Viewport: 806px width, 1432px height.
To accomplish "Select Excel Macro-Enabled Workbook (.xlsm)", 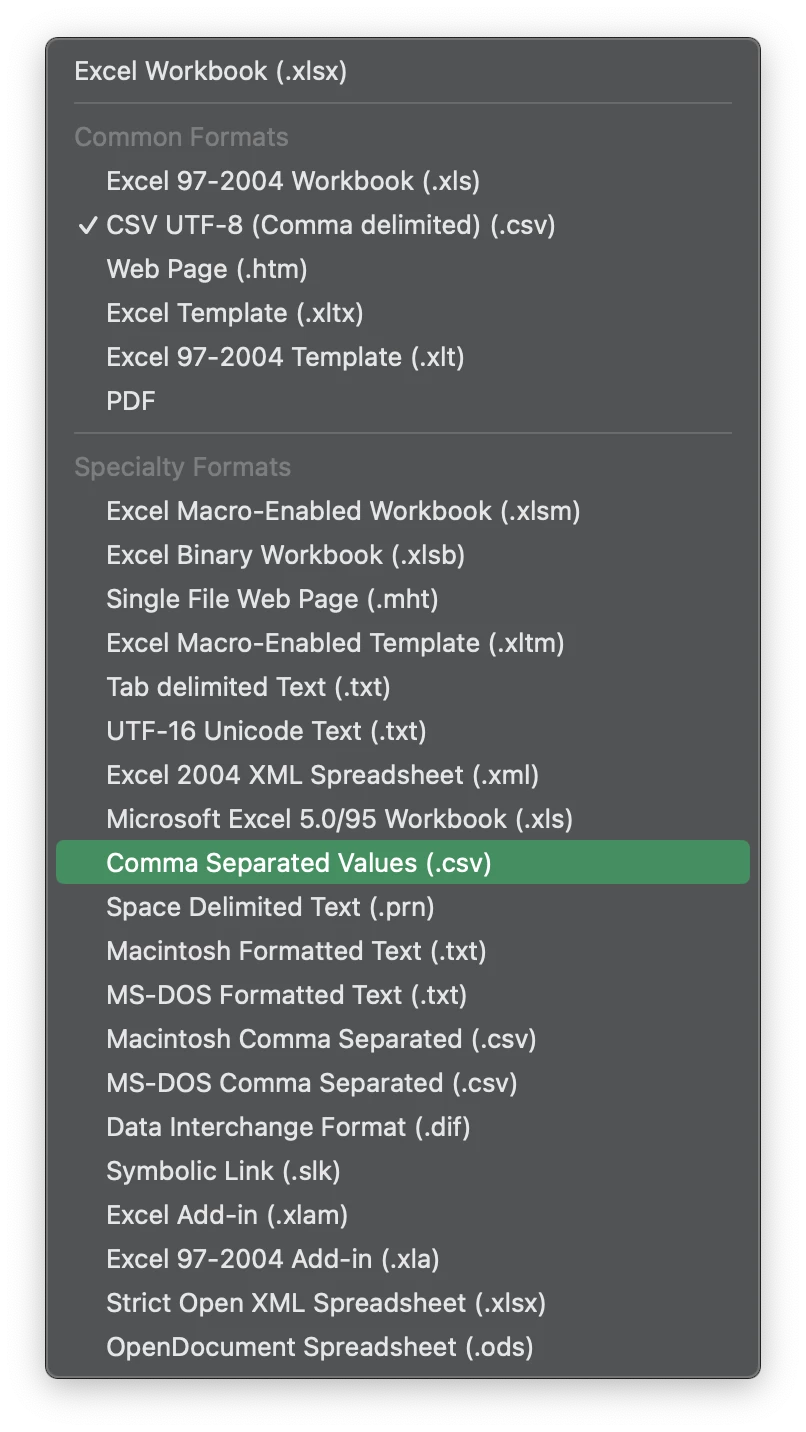I will (403, 511).
